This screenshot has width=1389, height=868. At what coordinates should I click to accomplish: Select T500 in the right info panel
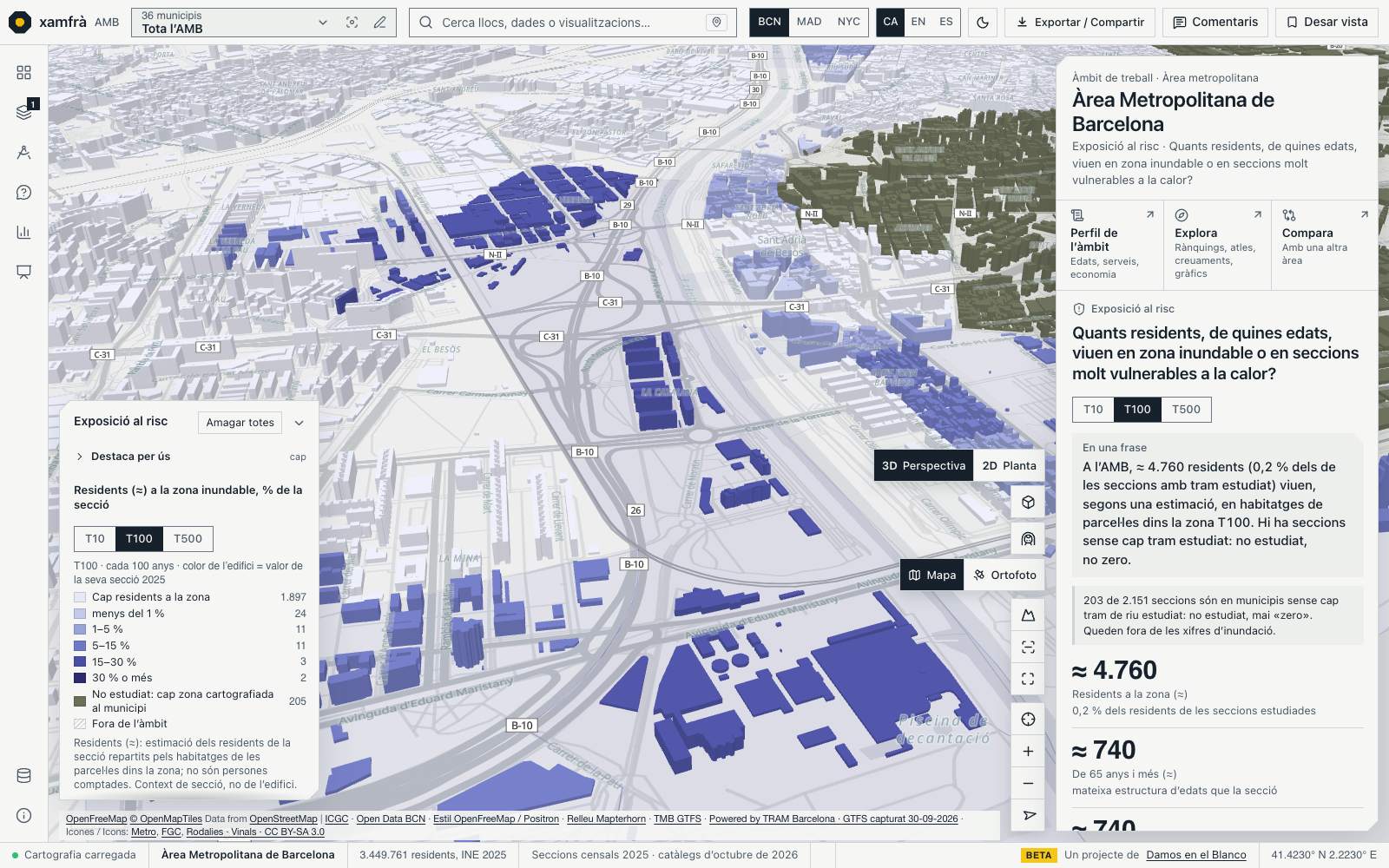(x=1186, y=410)
